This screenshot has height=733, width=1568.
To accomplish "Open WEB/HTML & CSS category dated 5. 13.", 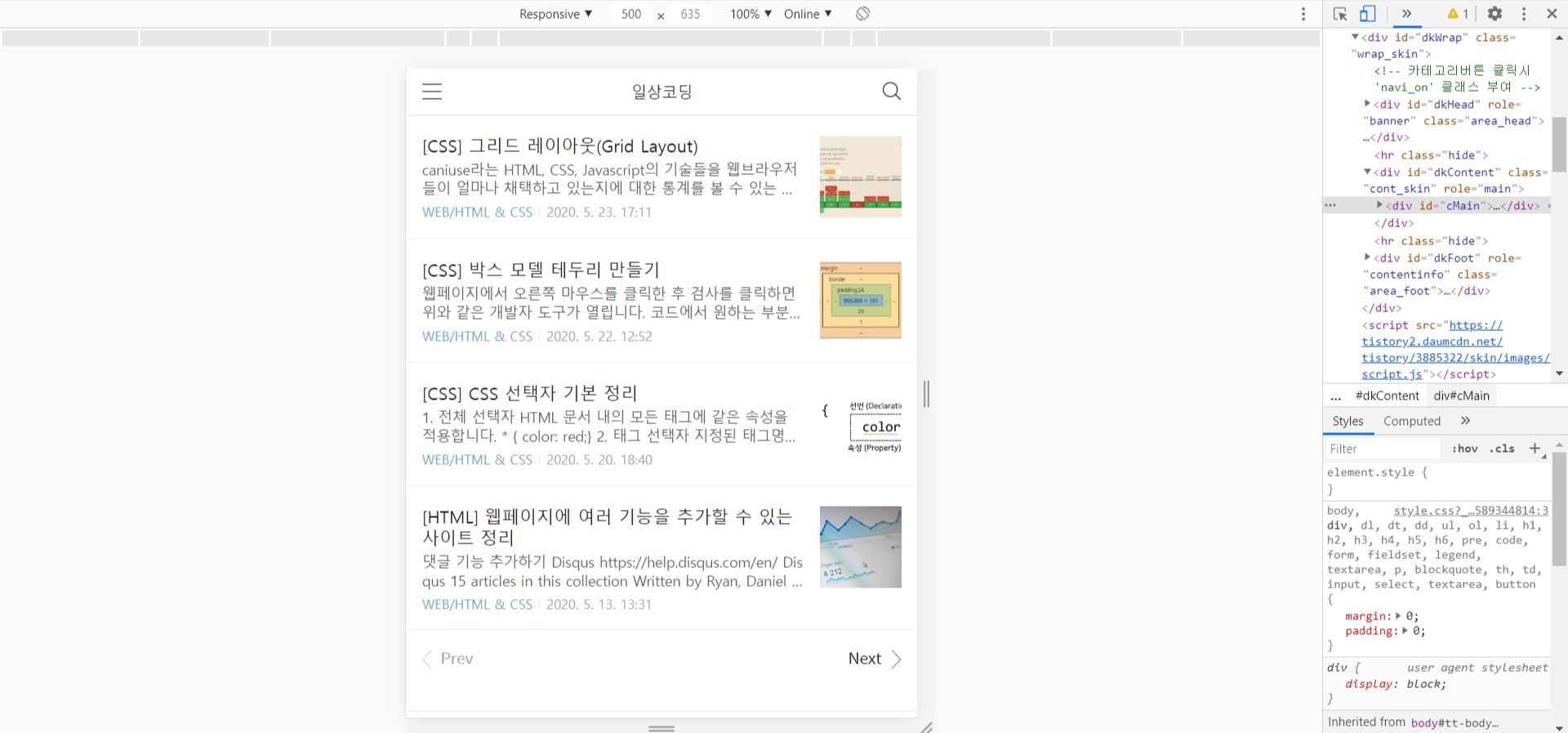I will [477, 604].
